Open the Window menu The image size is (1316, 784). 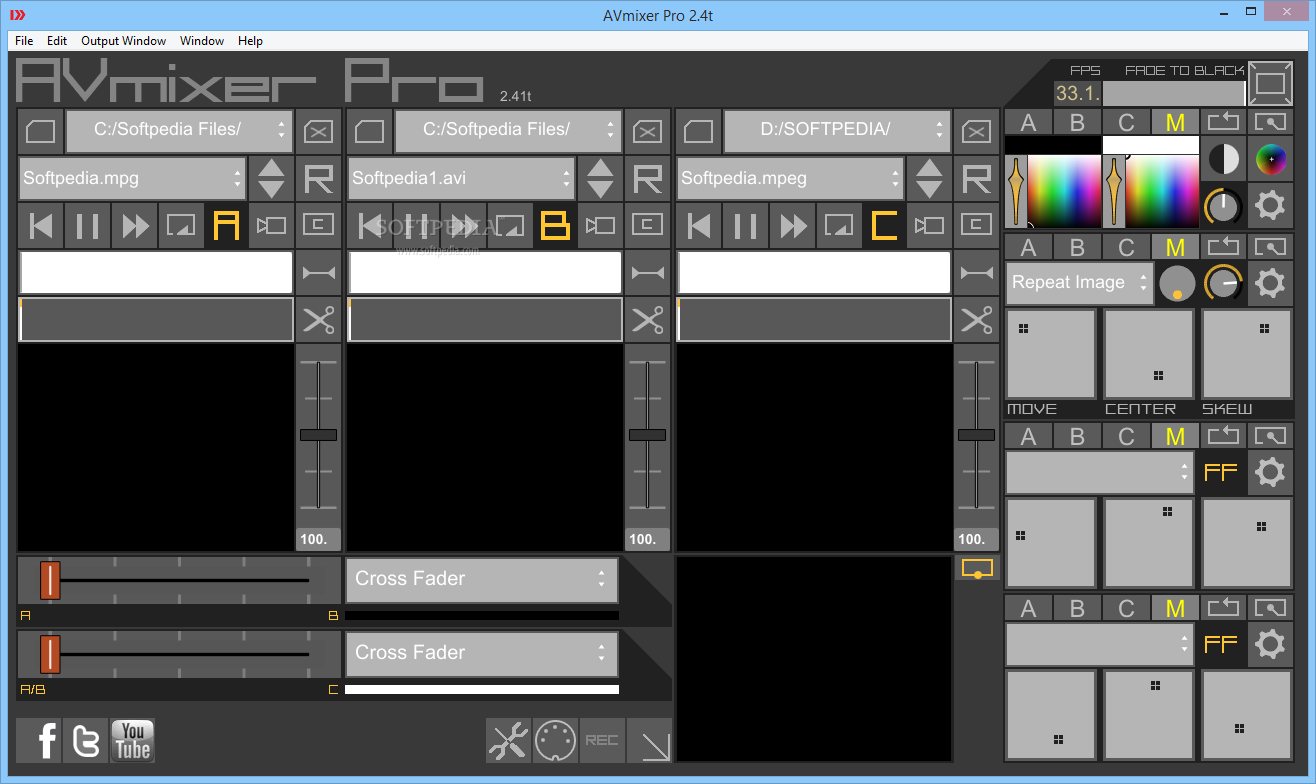tap(202, 41)
